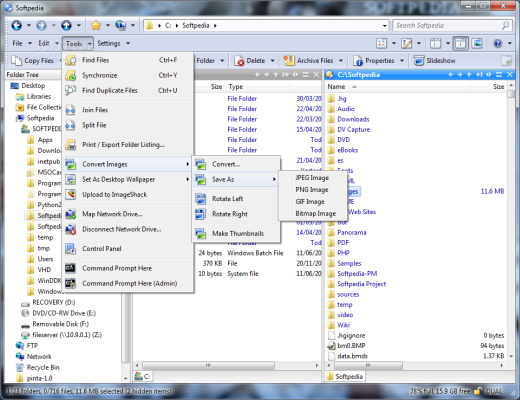Expand the Help icon dropdown arrow

point(510,43)
